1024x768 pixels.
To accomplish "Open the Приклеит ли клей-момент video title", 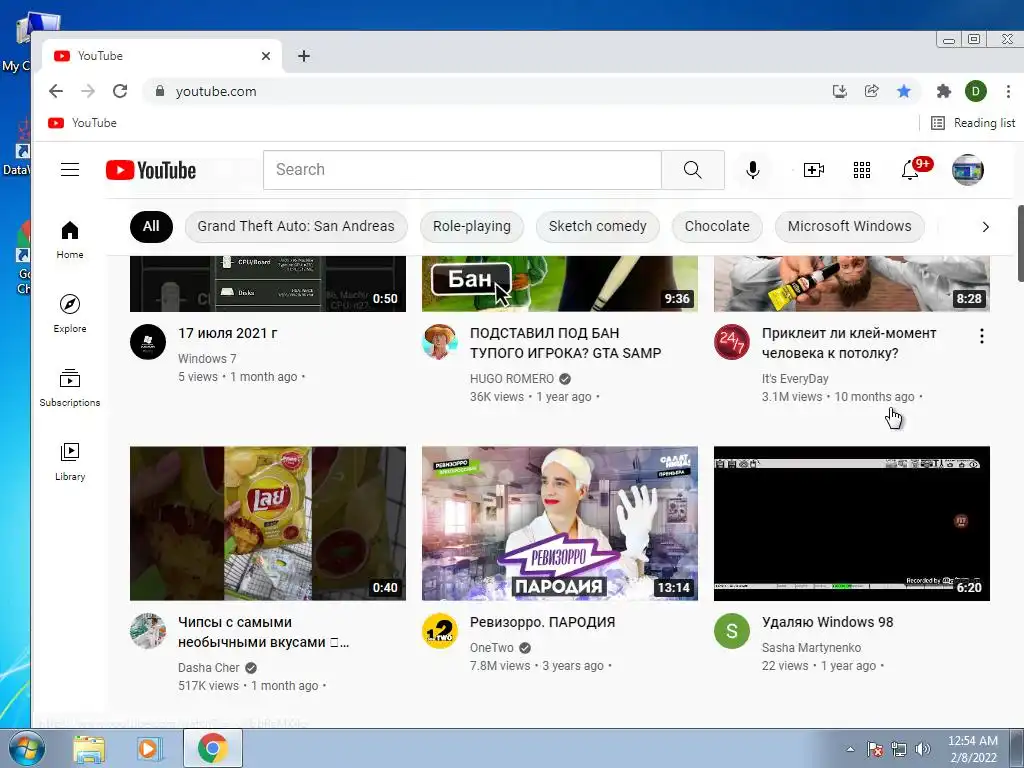I will click(x=849, y=343).
